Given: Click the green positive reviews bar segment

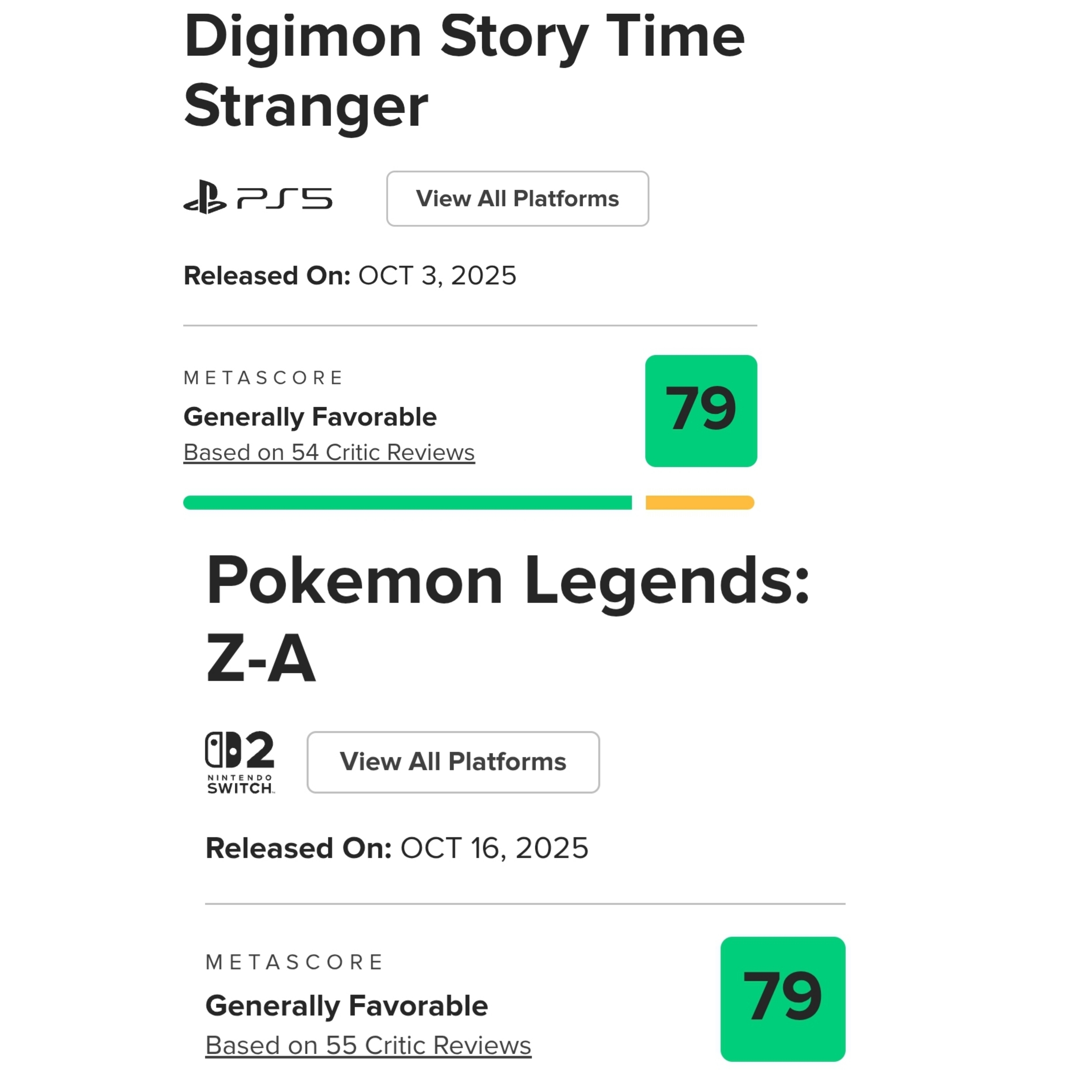Looking at the screenshot, I should click(x=407, y=502).
